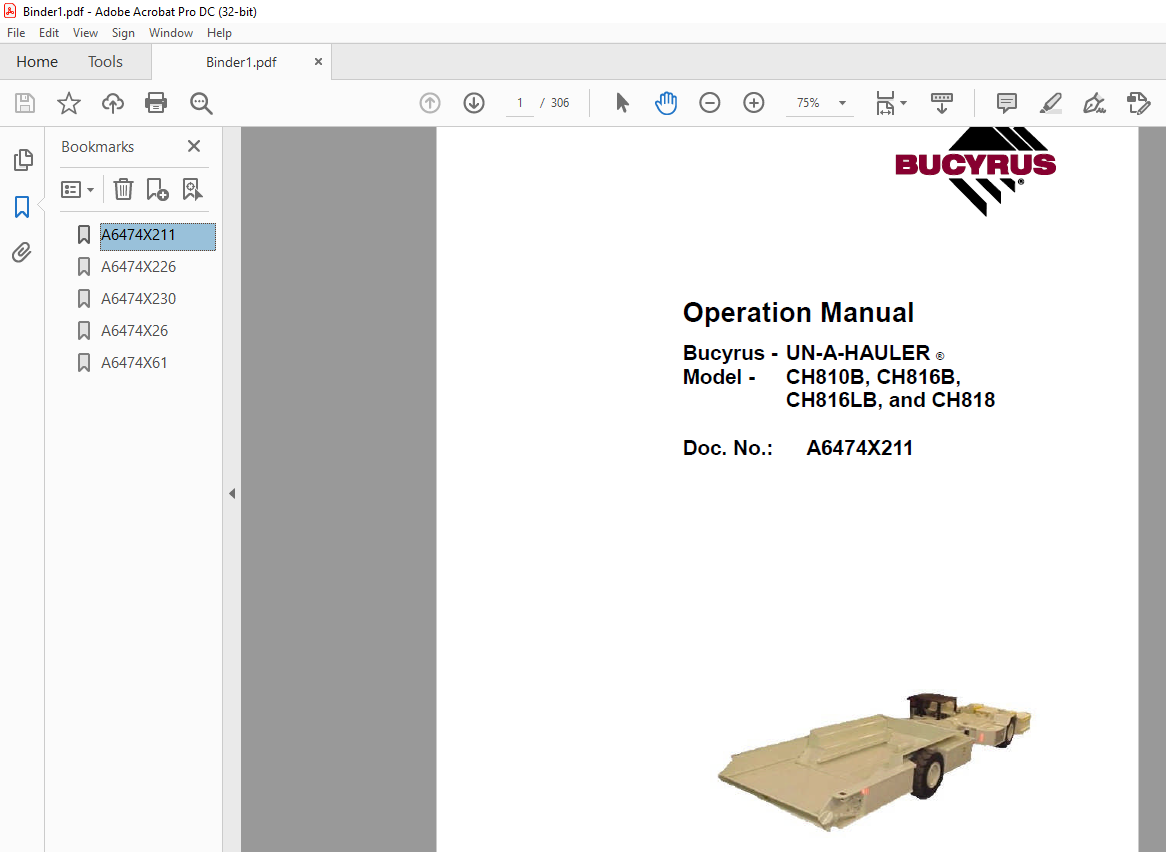The image size is (1166, 852).
Task: Open the Edit menu
Action: [x=49, y=33]
